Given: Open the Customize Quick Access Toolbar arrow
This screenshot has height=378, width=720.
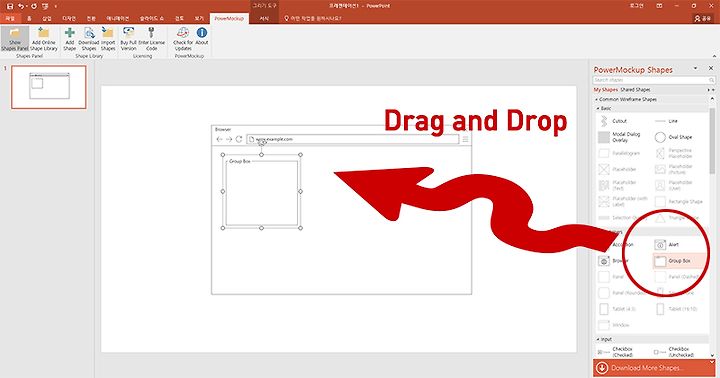Looking at the screenshot, I should coord(56,6).
